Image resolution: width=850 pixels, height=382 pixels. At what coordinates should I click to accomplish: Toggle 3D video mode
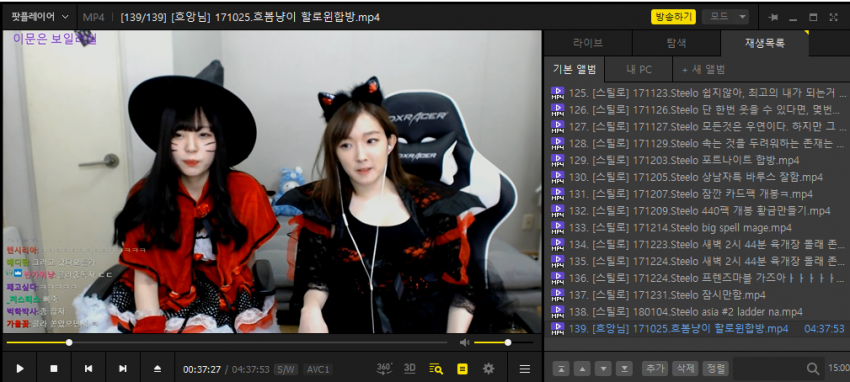(410, 368)
